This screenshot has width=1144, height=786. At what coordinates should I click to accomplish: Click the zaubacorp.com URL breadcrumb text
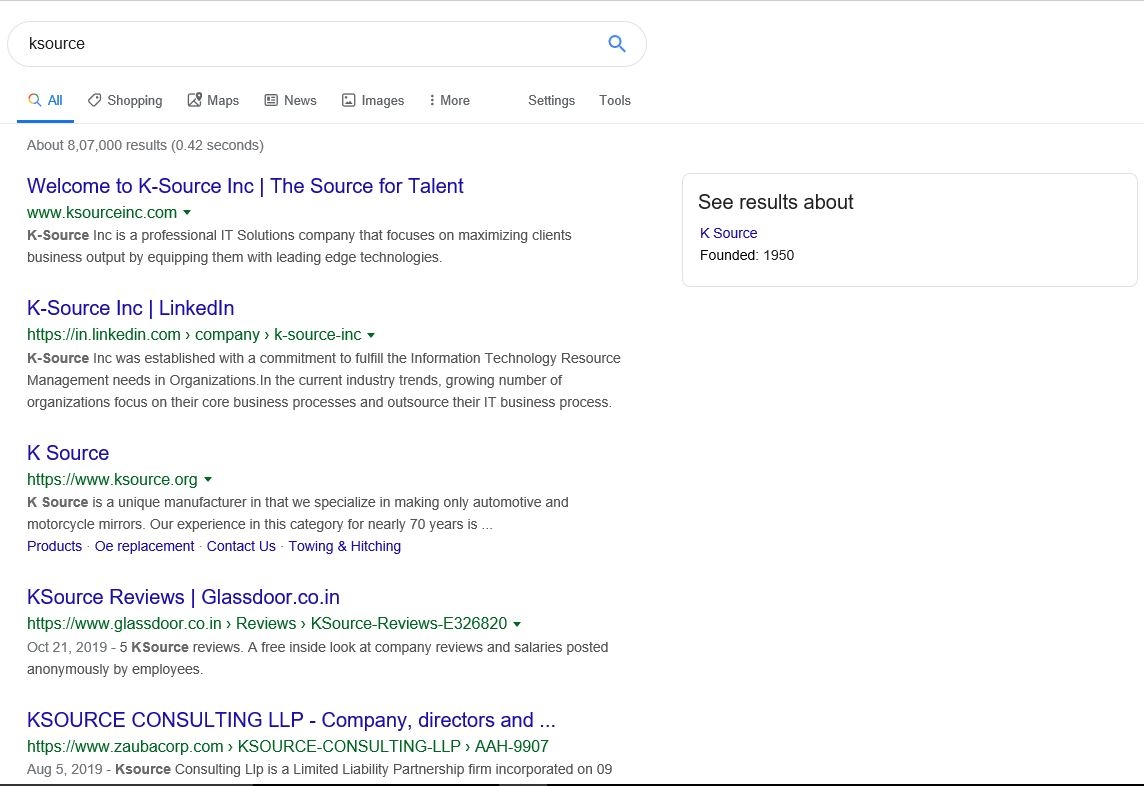(x=287, y=747)
